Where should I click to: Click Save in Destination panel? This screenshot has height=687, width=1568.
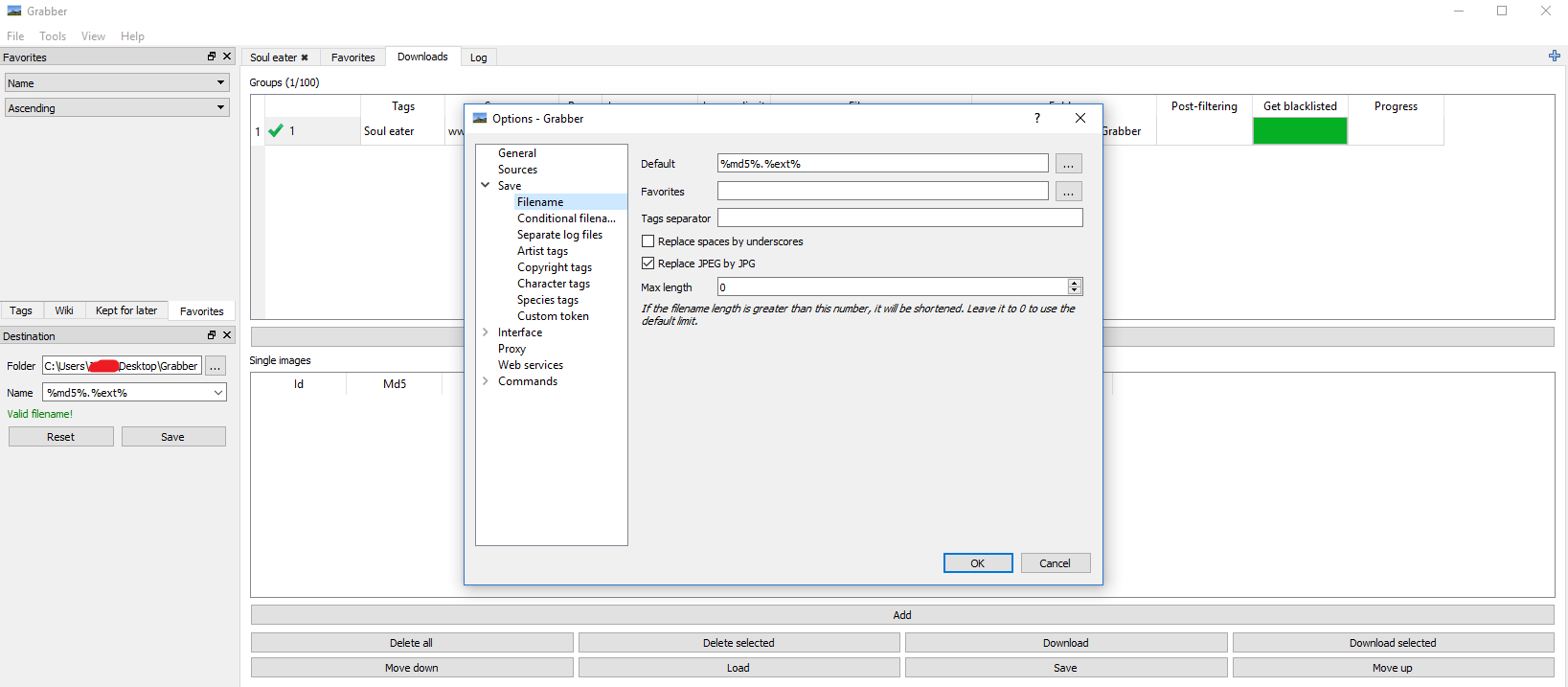(173, 437)
